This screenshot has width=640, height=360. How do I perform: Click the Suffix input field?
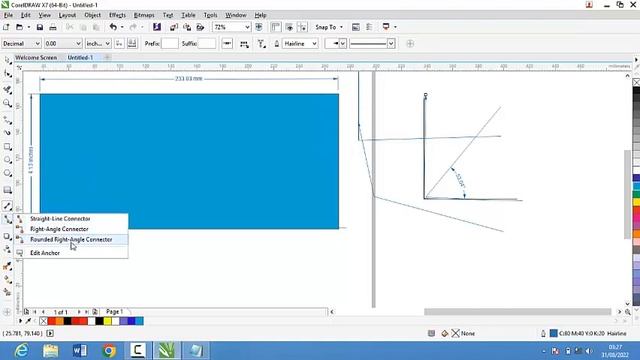(207, 43)
